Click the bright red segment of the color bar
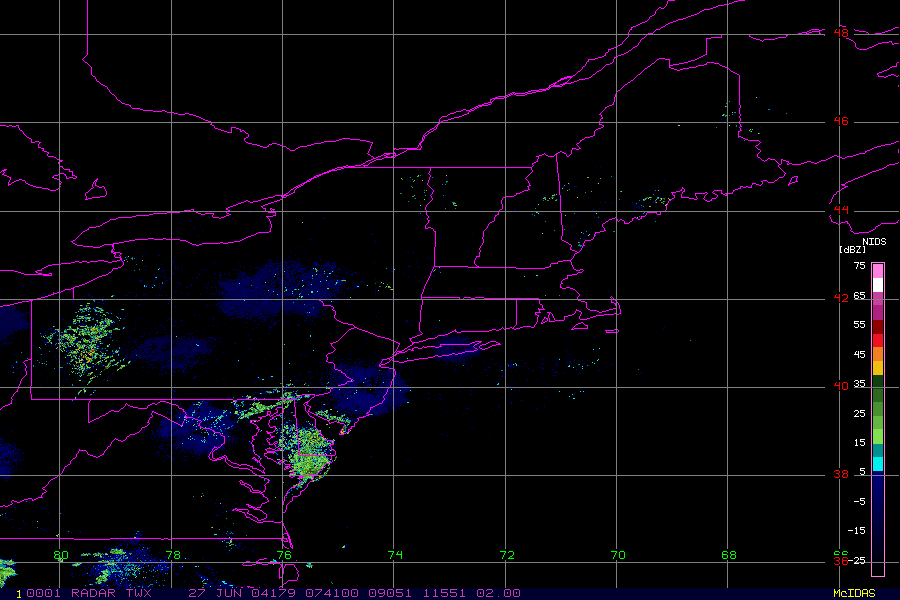The width and height of the screenshot is (900, 600). point(878,340)
